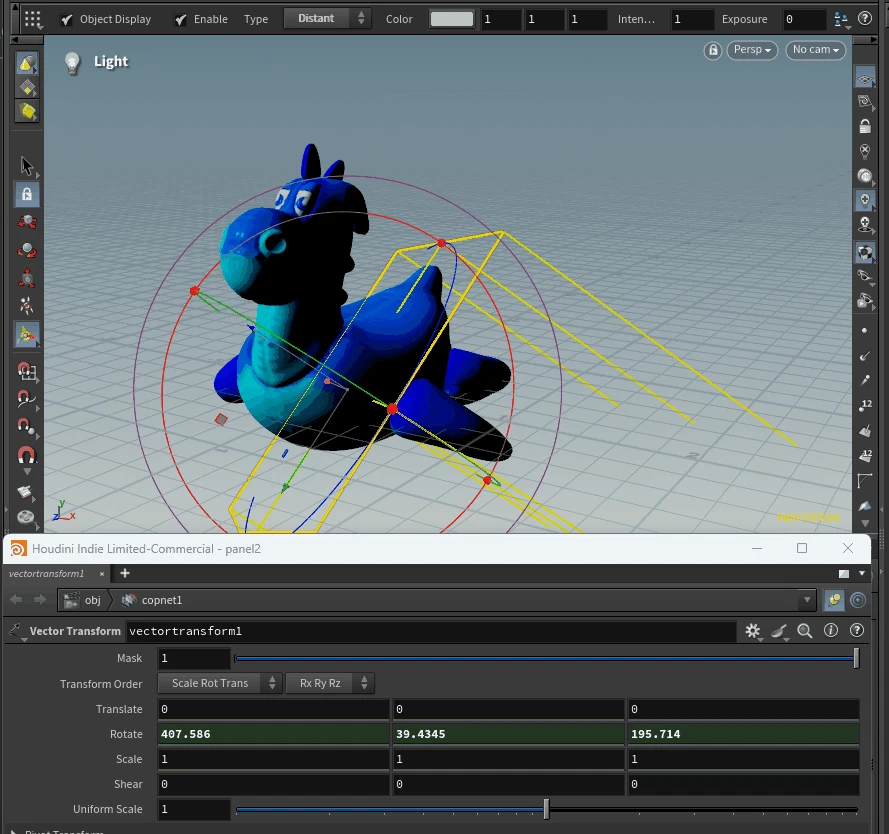Select the arrow Select tool

click(x=27, y=166)
